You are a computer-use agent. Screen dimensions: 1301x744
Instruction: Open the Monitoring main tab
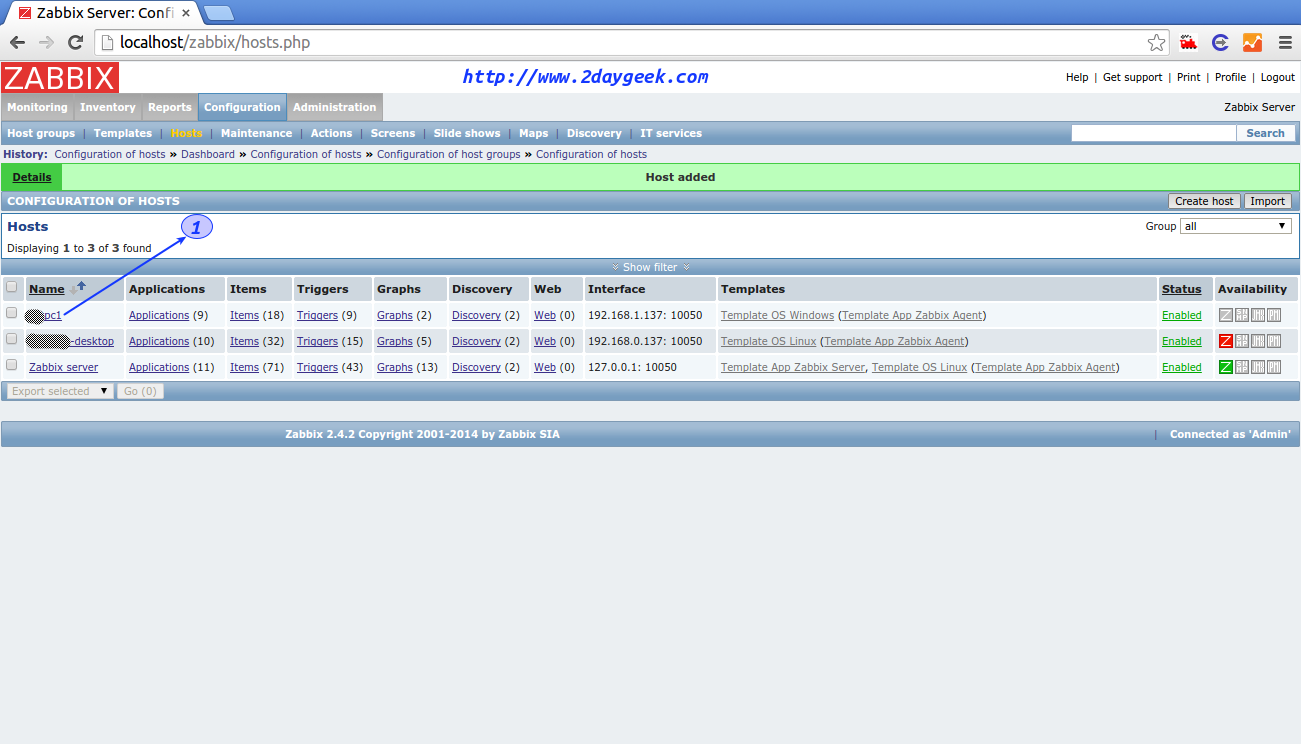(37, 107)
